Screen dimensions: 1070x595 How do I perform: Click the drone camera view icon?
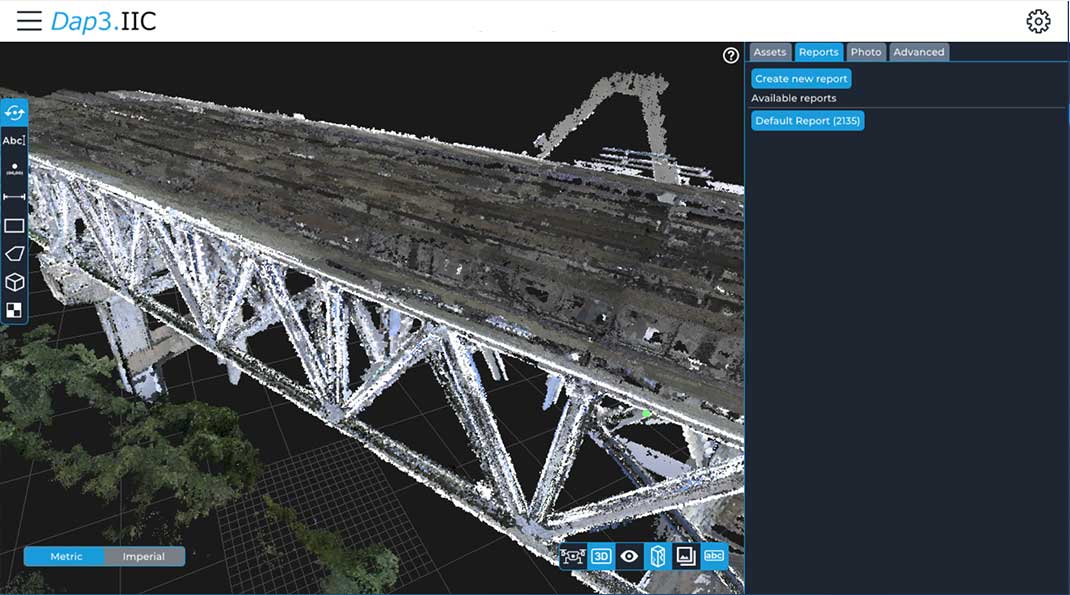[573, 557]
